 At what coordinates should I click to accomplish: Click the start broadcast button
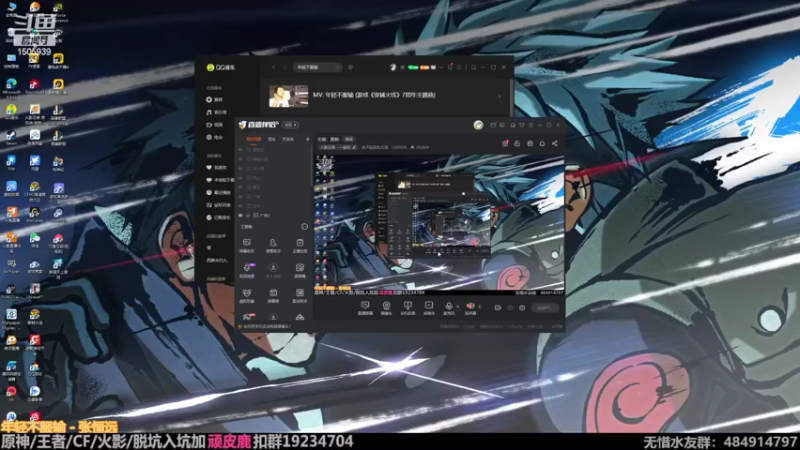[544, 308]
